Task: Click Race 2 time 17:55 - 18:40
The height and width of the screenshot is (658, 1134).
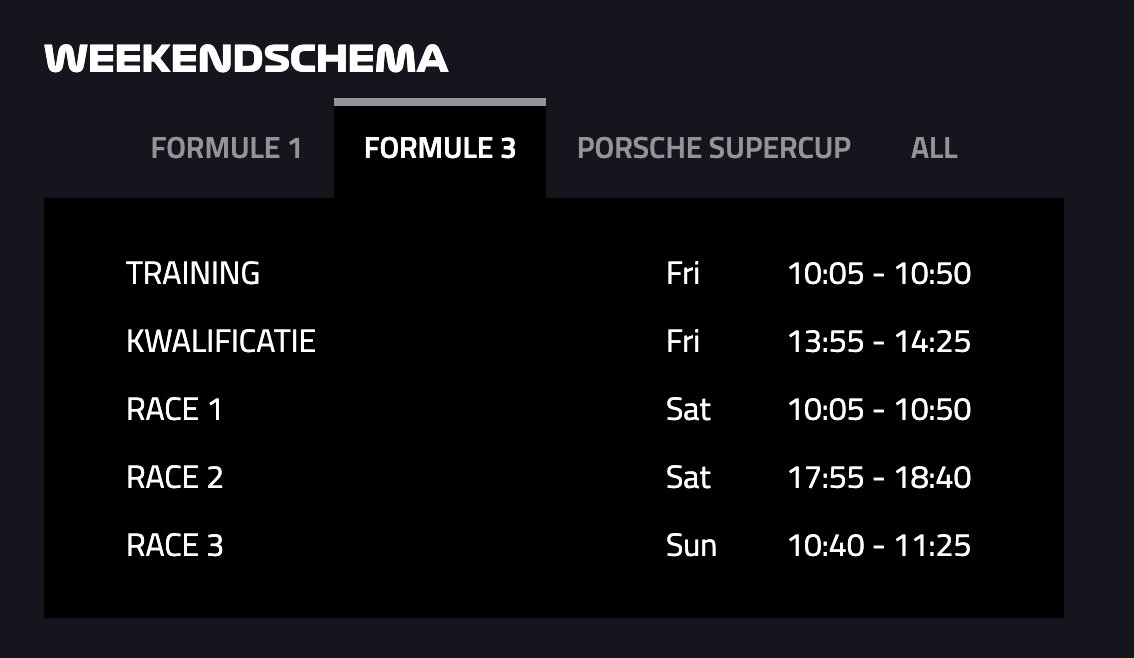Action: (879, 477)
